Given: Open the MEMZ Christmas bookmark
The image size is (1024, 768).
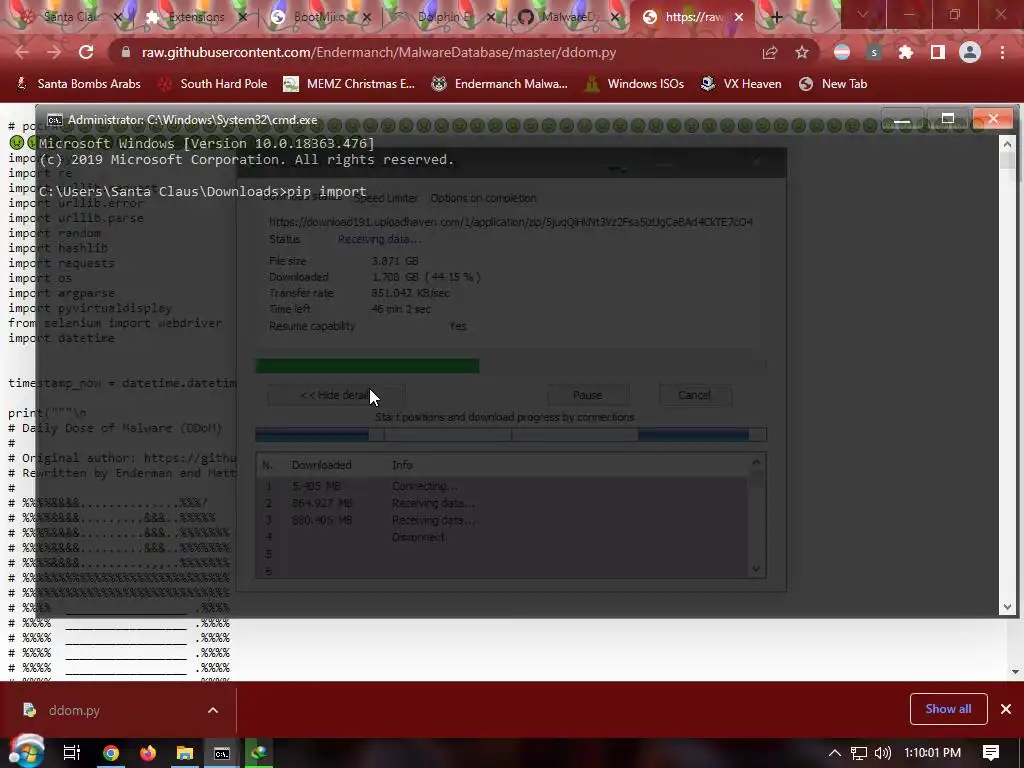Looking at the screenshot, I should pyautogui.click(x=349, y=84).
